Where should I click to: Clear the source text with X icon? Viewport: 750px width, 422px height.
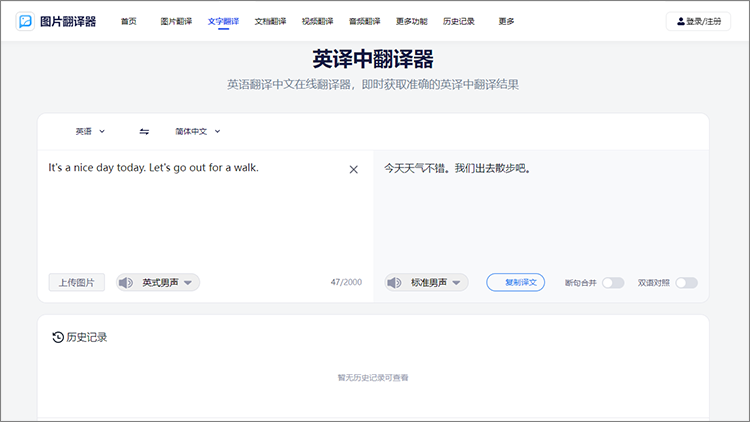tap(353, 170)
